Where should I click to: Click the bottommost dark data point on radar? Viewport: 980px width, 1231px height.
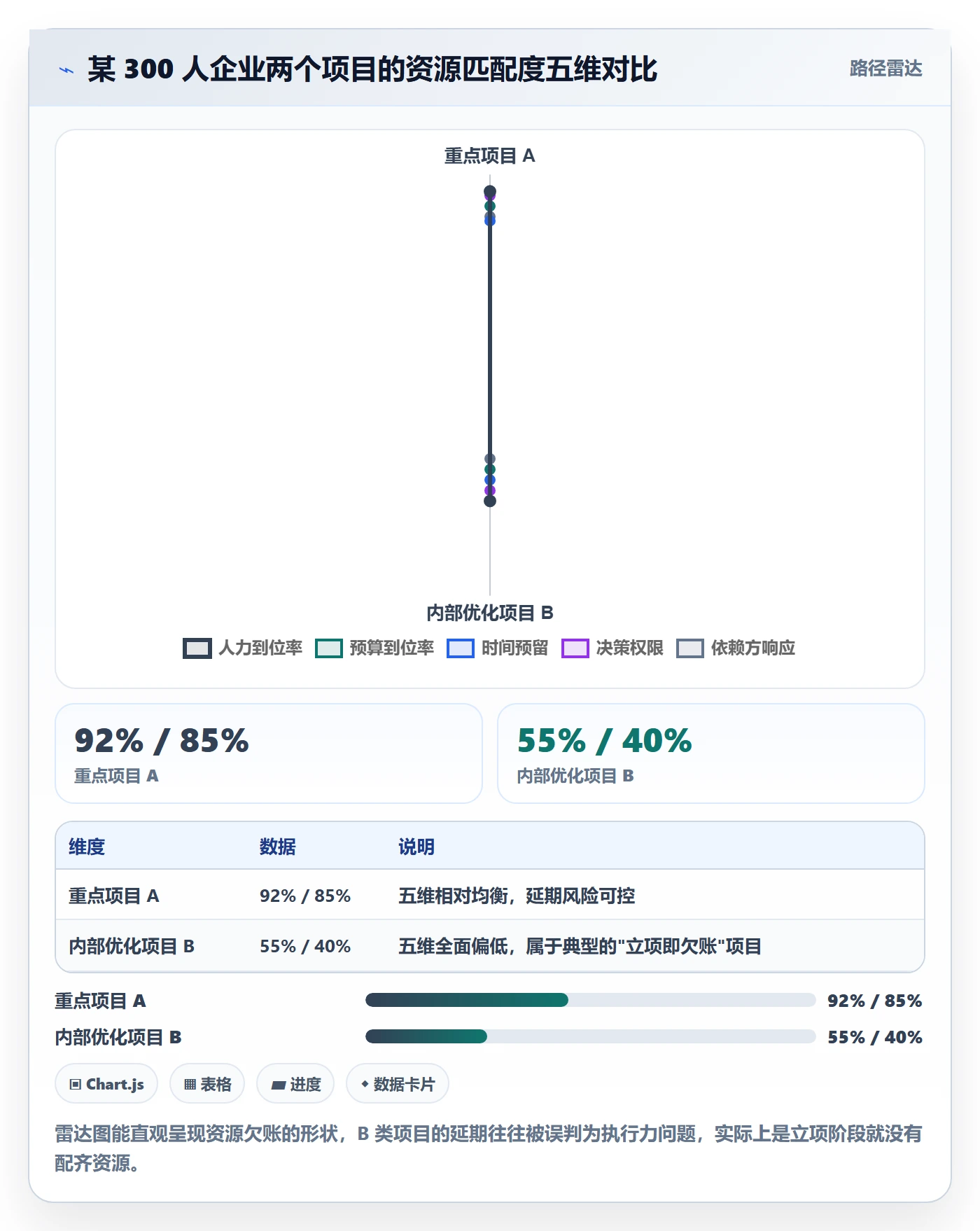point(490,501)
